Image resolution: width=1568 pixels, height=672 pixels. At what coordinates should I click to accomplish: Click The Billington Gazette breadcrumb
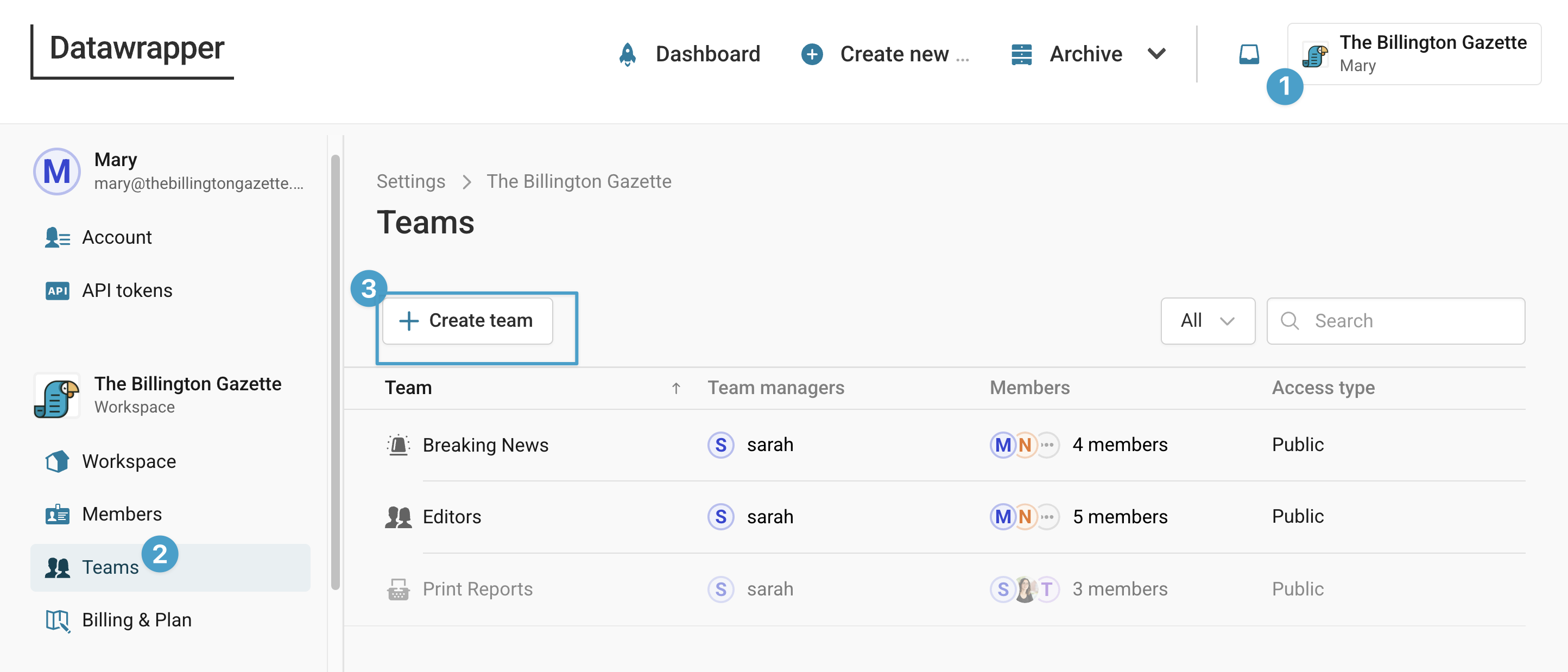coord(579,181)
